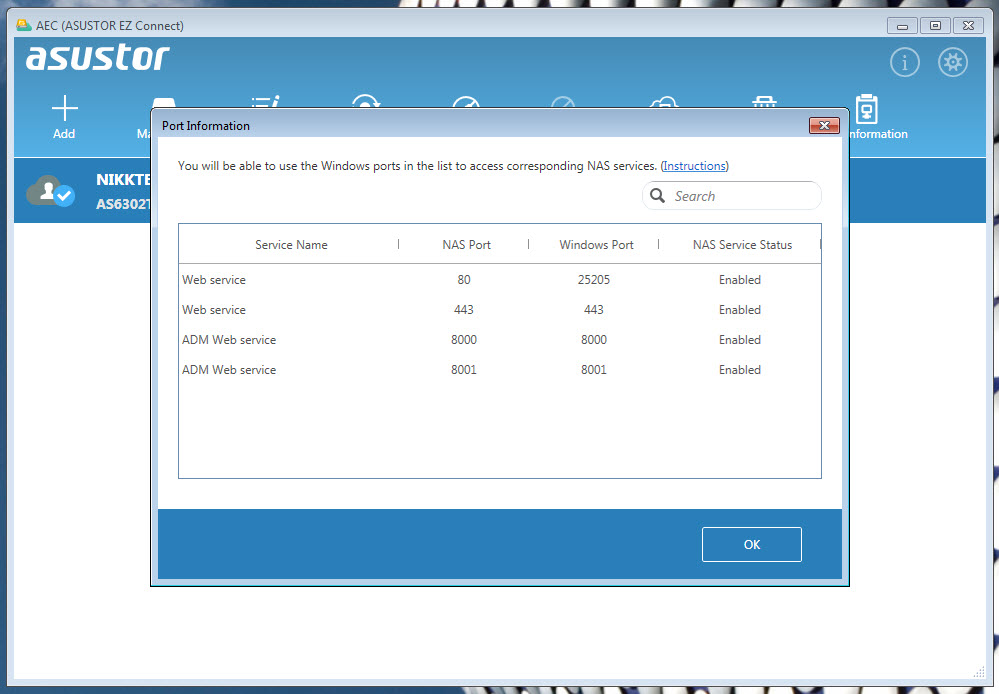The image size is (999, 694).
Task: Open the settings gear icon
Action: coord(952,62)
